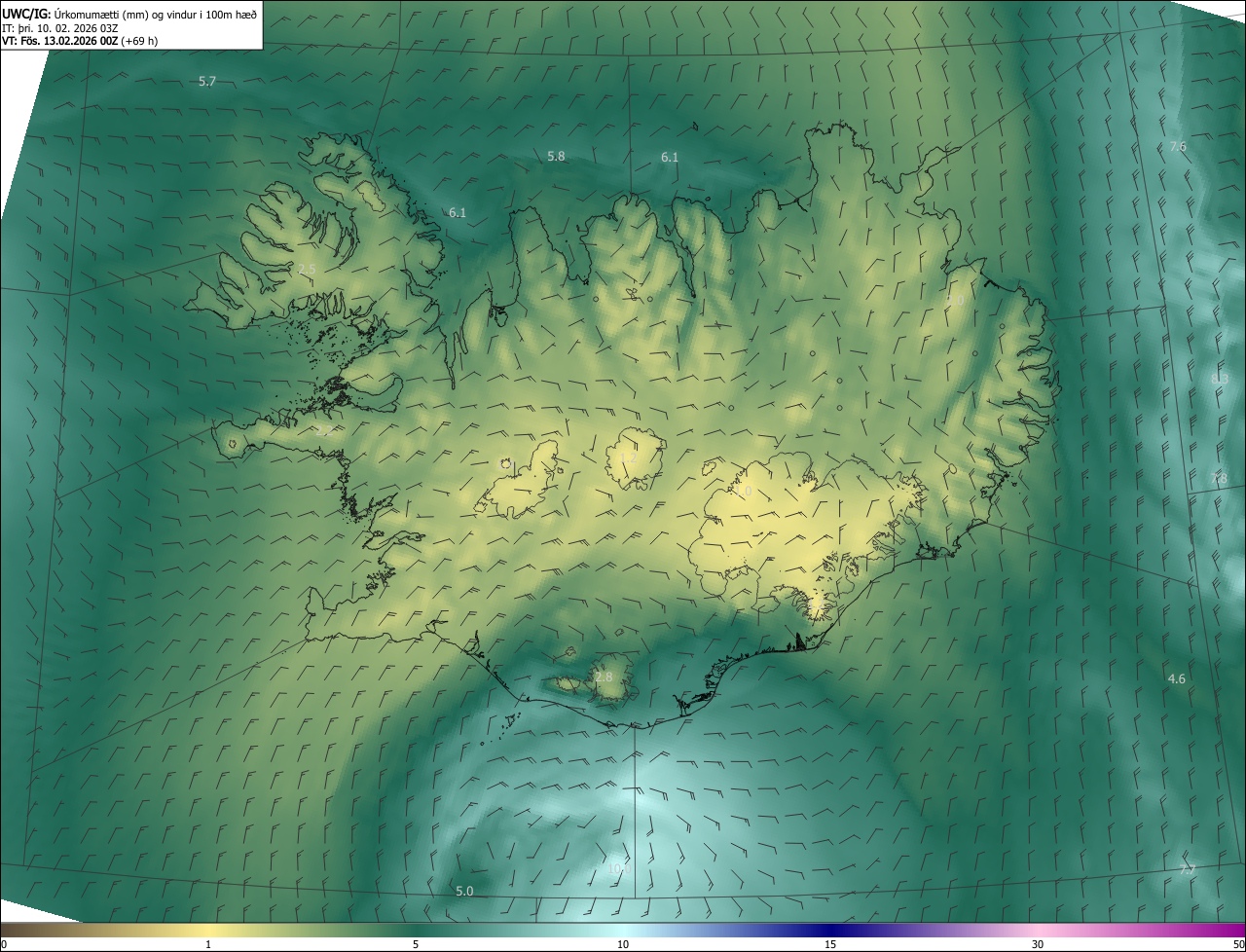The width and height of the screenshot is (1246, 952).
Task: Click the 7.6 value on the map
Action: (1178, 147)
